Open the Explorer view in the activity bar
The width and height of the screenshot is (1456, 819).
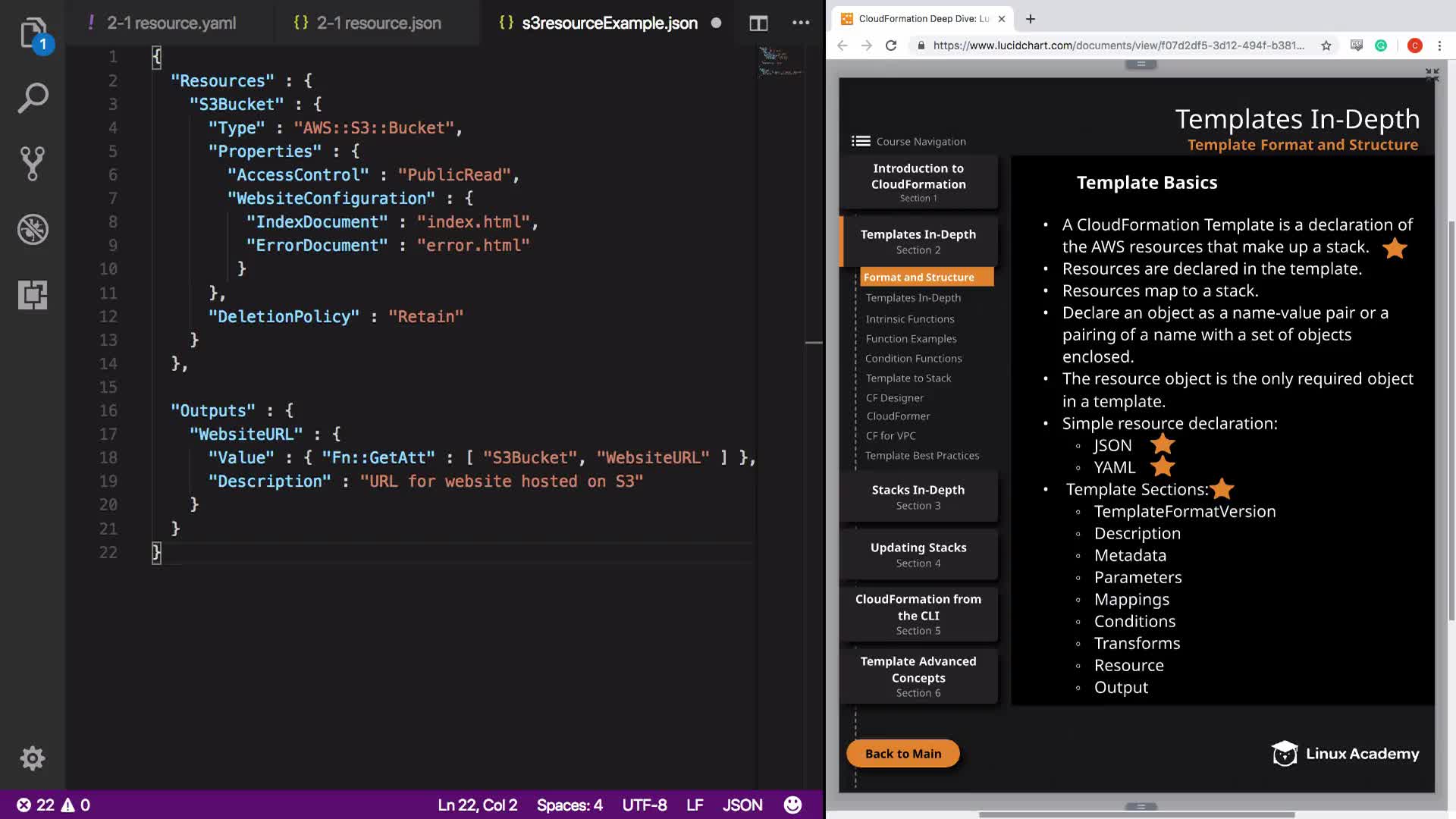[33, 33]
